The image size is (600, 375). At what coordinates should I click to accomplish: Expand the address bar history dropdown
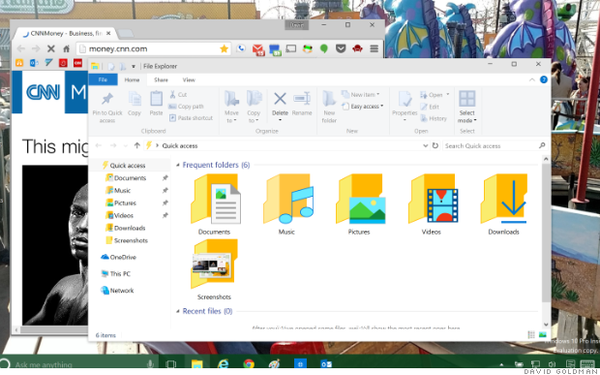[x=425, y=145]
